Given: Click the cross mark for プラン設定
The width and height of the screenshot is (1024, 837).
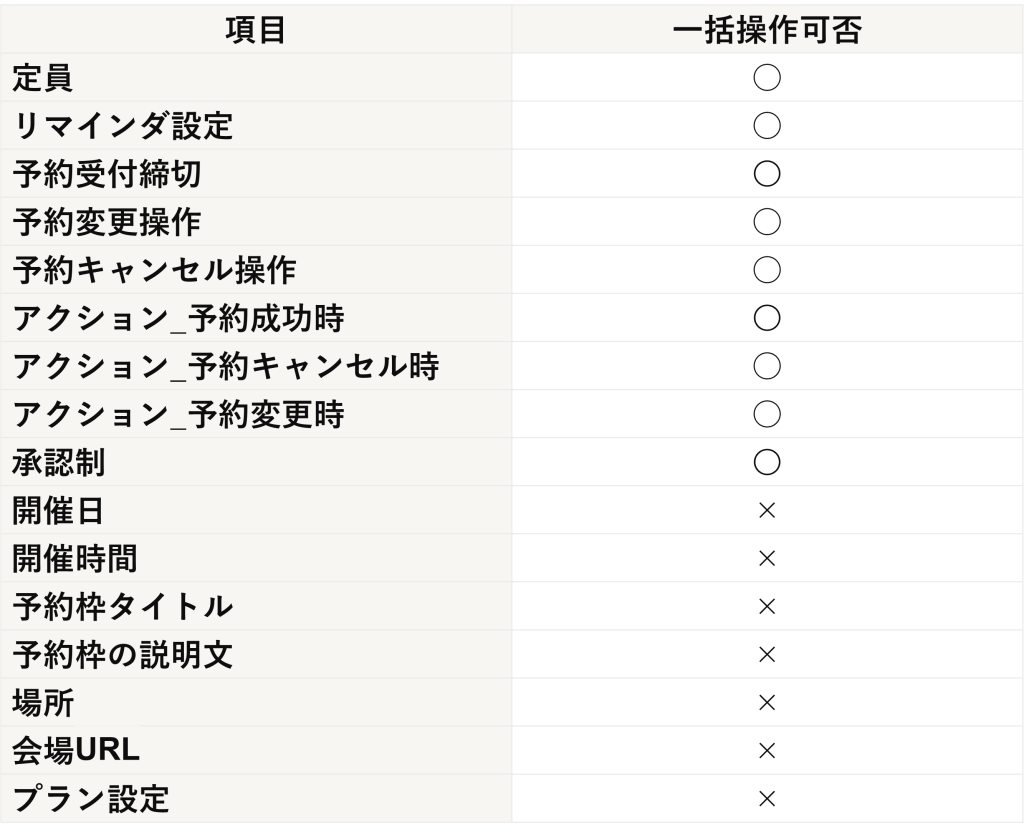Looking at the screenshot, I should (x=767, y=798).
